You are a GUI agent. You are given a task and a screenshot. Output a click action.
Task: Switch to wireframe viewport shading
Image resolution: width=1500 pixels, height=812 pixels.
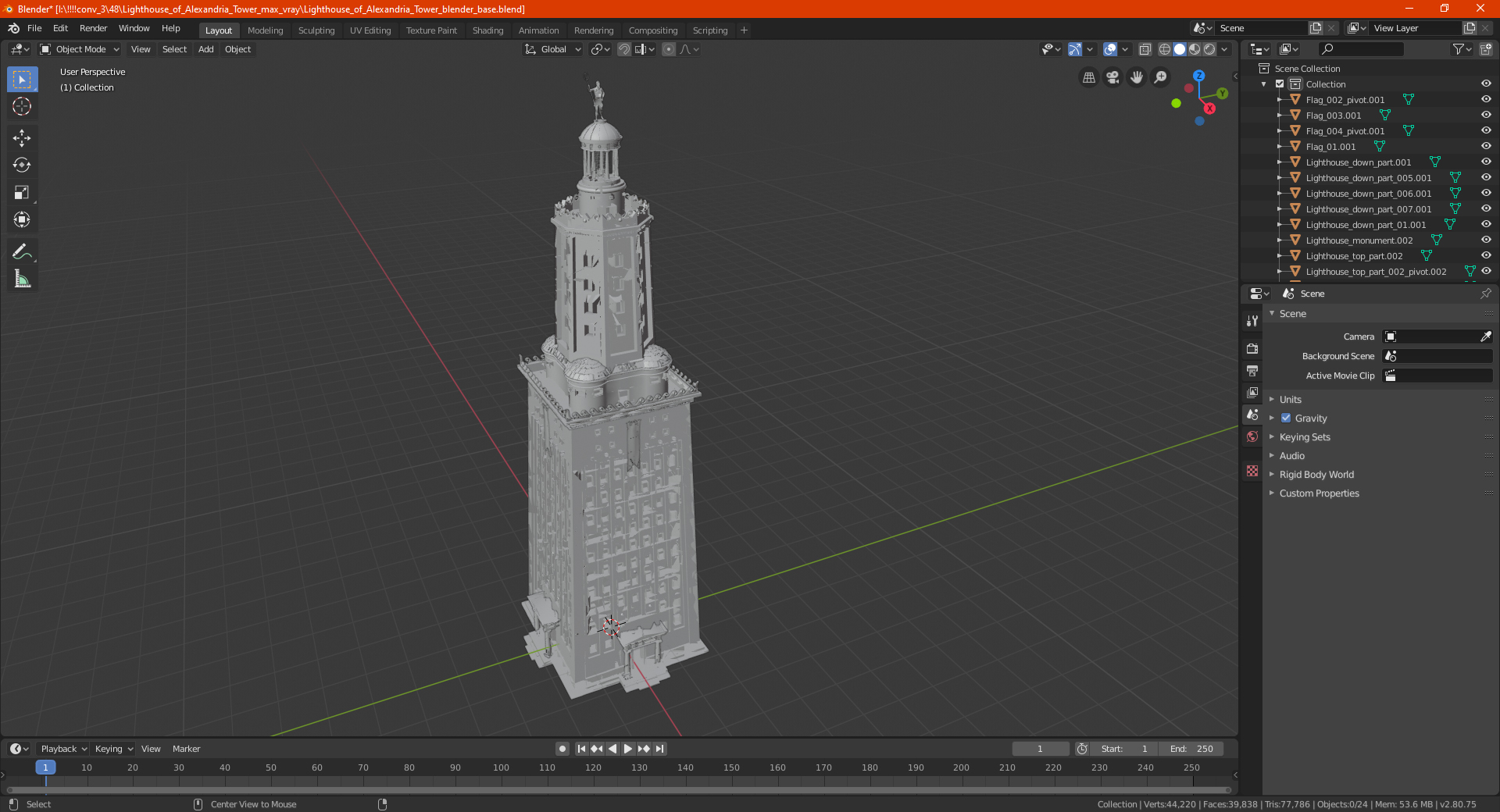tap(1164, 49)
